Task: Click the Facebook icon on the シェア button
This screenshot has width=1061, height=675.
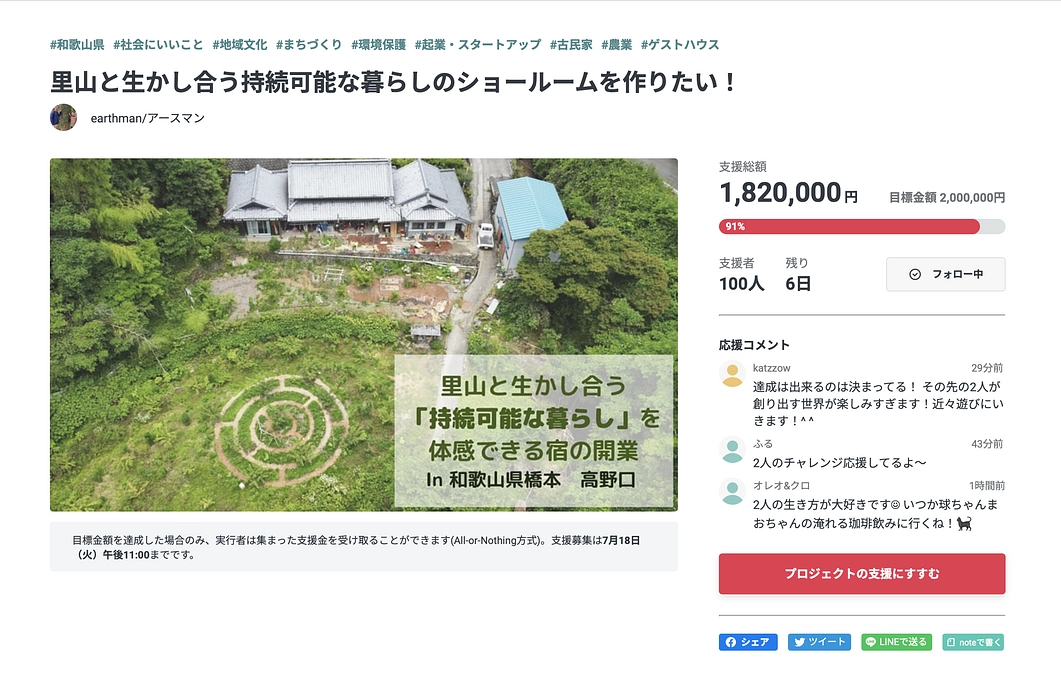Action: [x=729, y=643]
